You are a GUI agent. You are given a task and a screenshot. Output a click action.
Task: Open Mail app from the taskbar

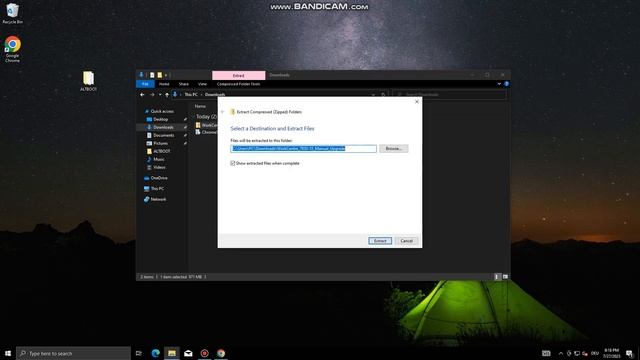click(188, 353)
